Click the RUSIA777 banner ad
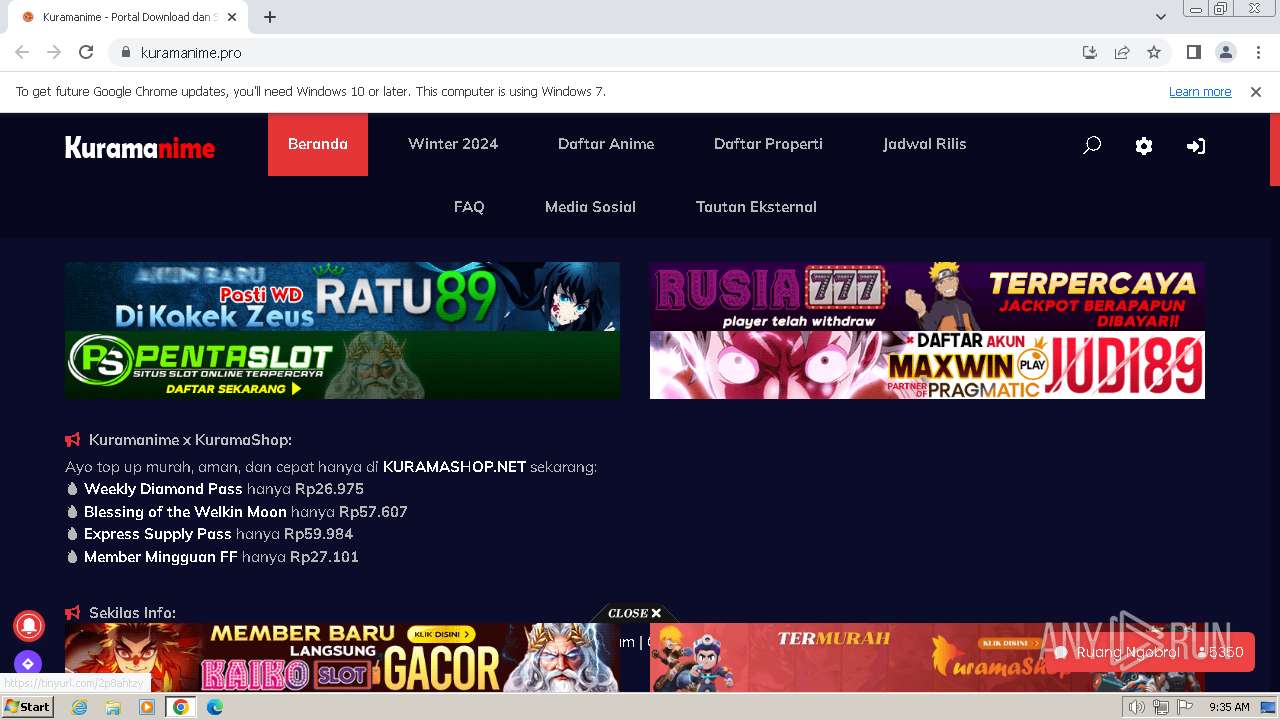This screenshot has width=1280, height=720. [x=927, y=296]
